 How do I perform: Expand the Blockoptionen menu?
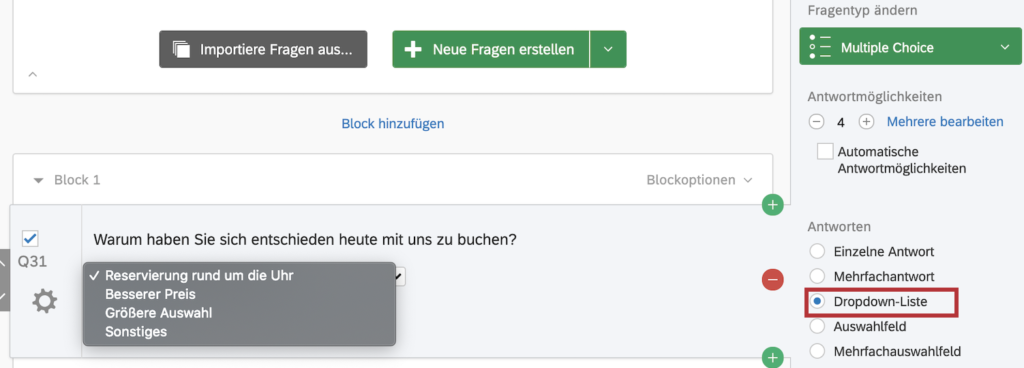click(699, 179)
